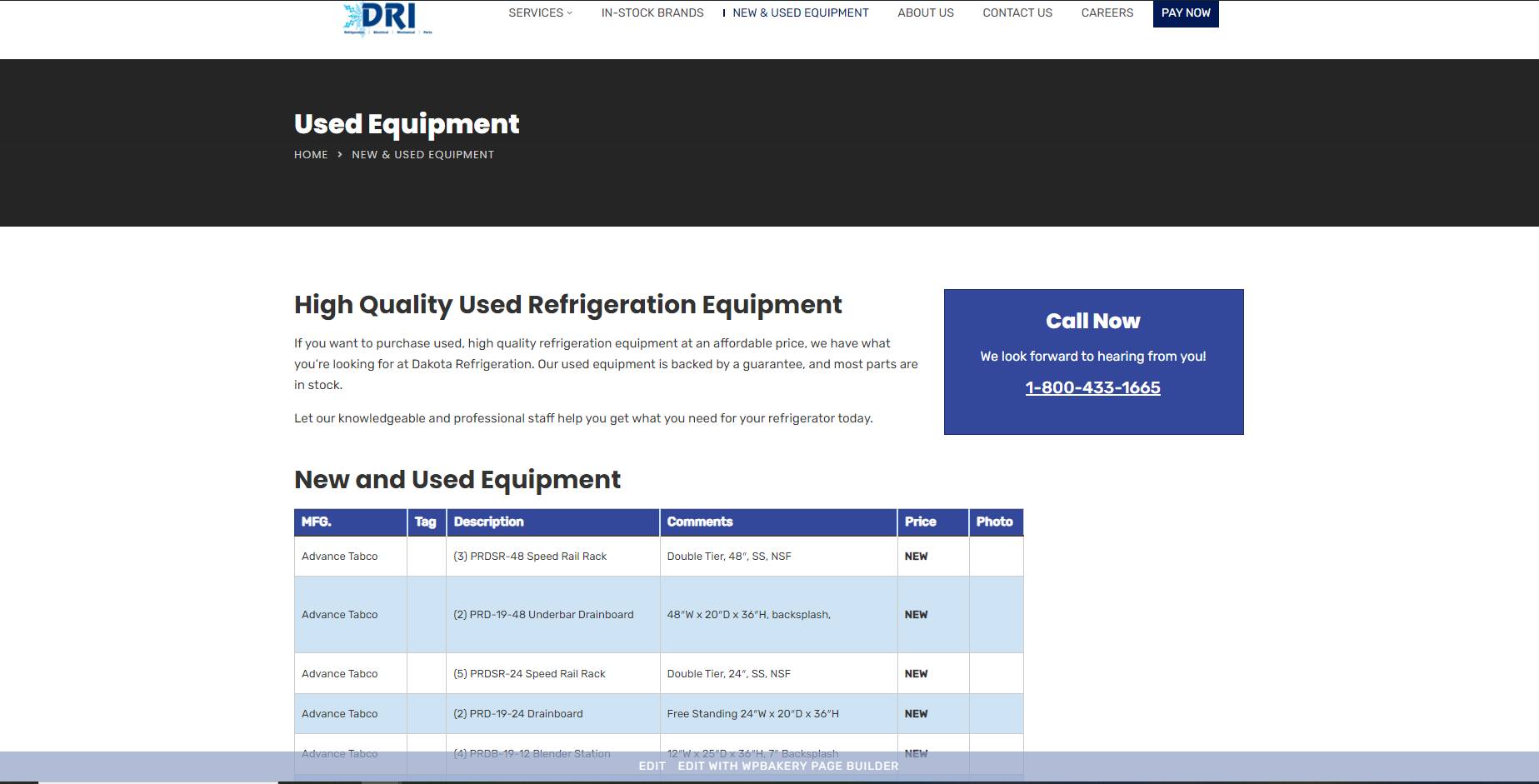Sort by Description column header

pos(488,522)
